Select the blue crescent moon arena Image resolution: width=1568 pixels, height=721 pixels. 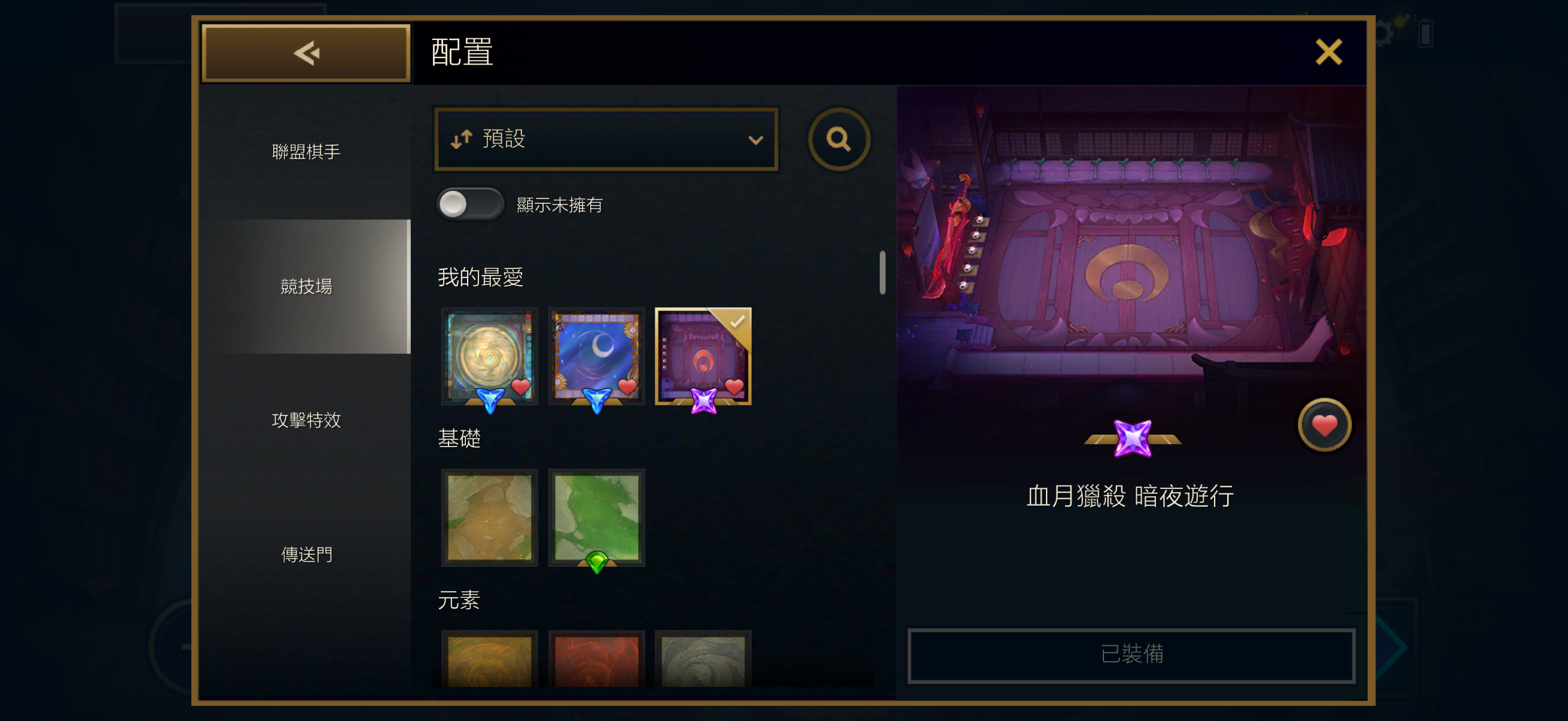click(x=597, y=356)
